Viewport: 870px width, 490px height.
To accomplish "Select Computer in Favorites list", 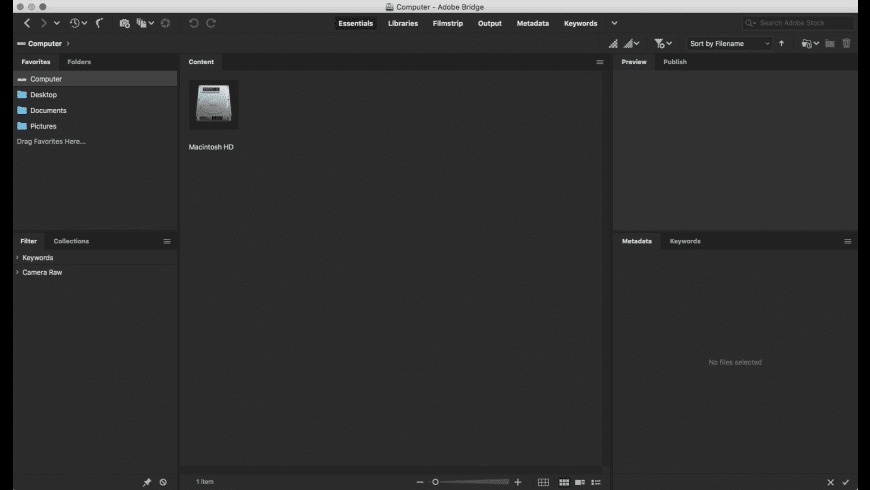I will click(95, 79).
